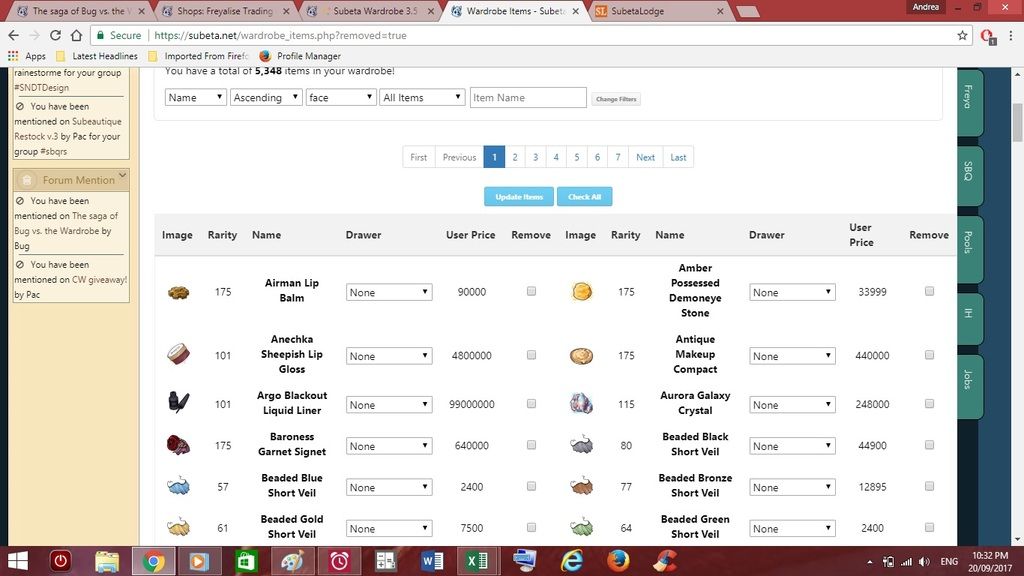Screen dimensions: 1024x576
Task: Tick Remove checkbox for Antique Makeup Compact
Action: pos(929,355)
